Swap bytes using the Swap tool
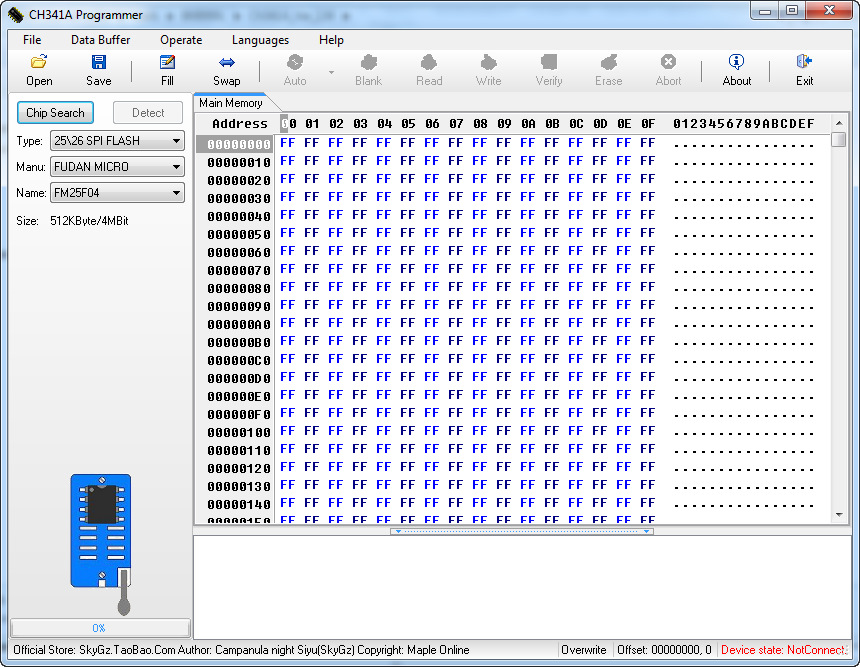This screenshot has width=860, height=667. [227, 70]
